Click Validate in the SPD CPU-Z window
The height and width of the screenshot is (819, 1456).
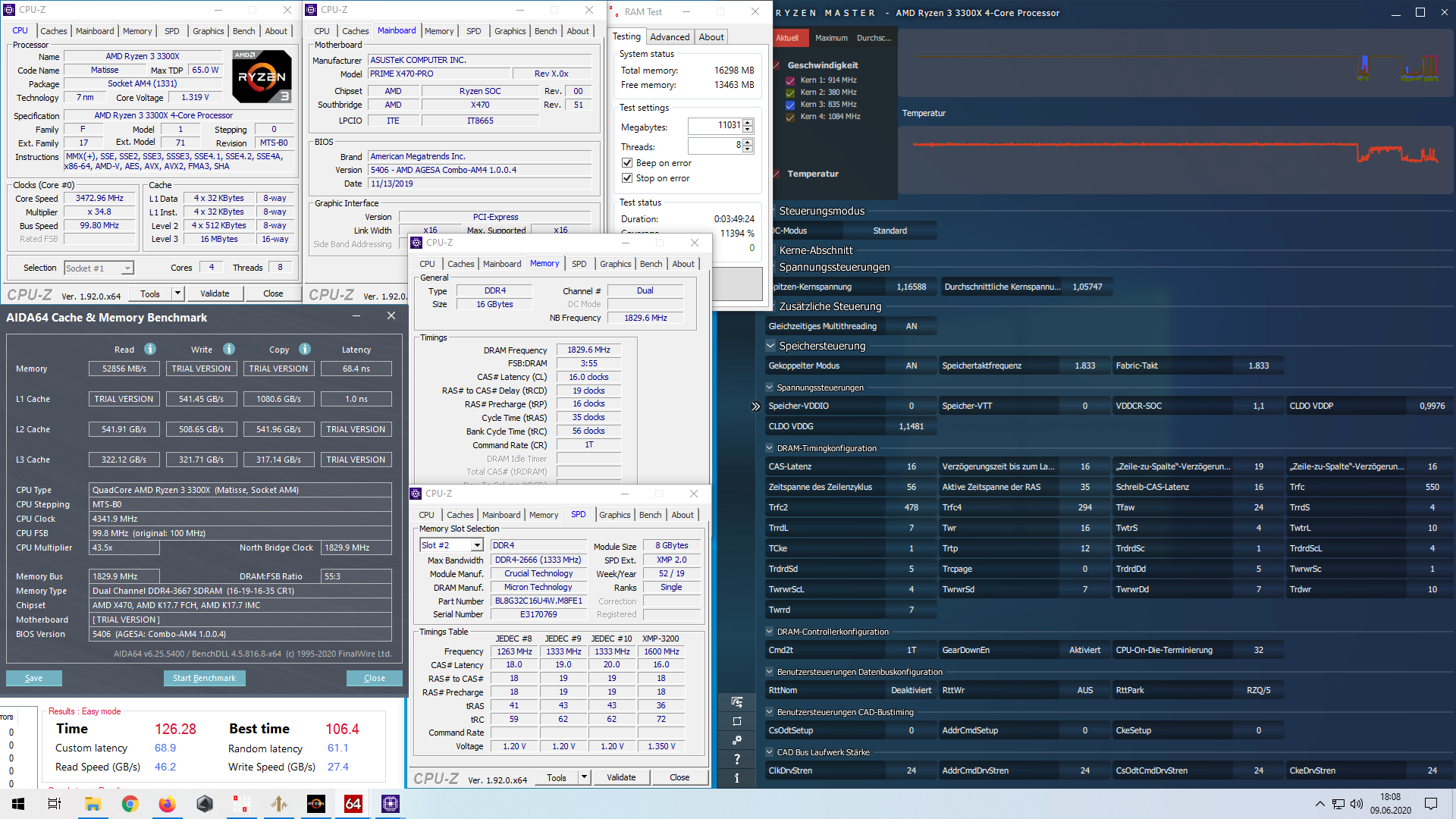pyautogui.click(x=621, y=777)
